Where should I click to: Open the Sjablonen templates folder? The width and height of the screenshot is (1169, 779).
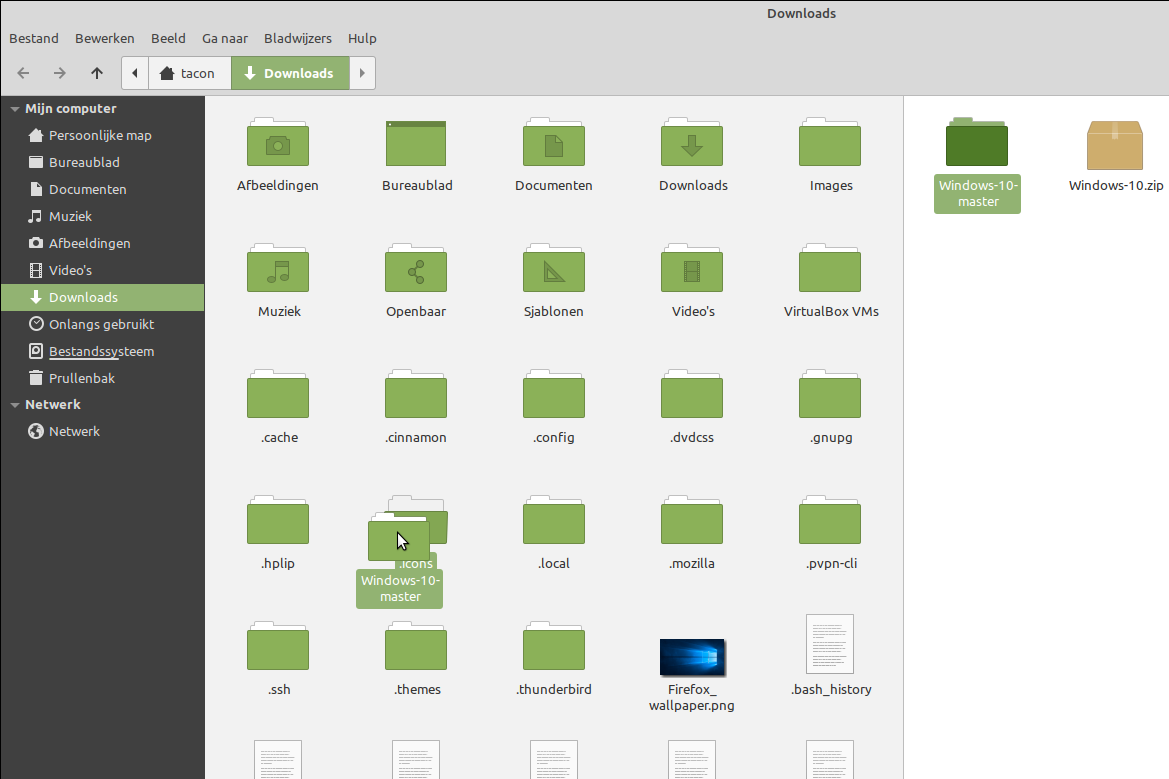click(x=554, y=269)
